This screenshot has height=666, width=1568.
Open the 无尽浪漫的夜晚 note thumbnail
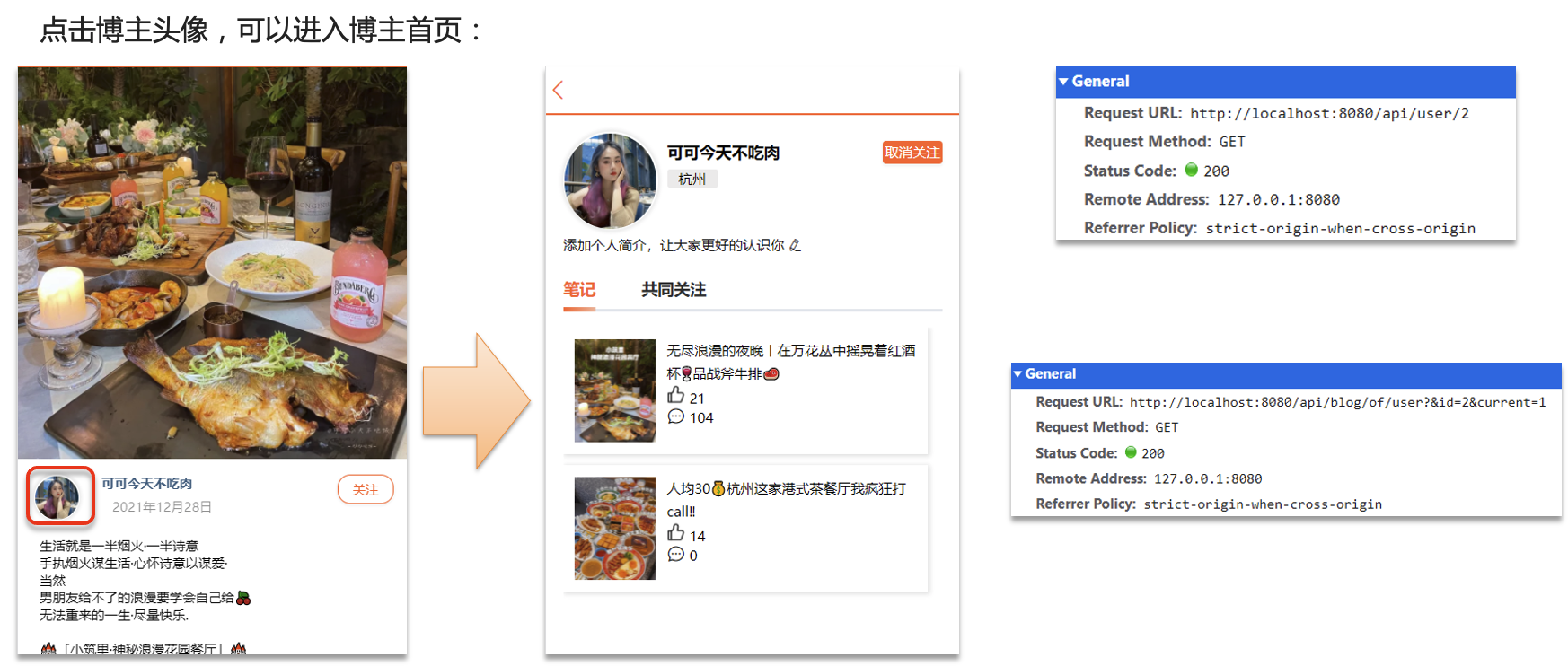[x=615, y=390]
